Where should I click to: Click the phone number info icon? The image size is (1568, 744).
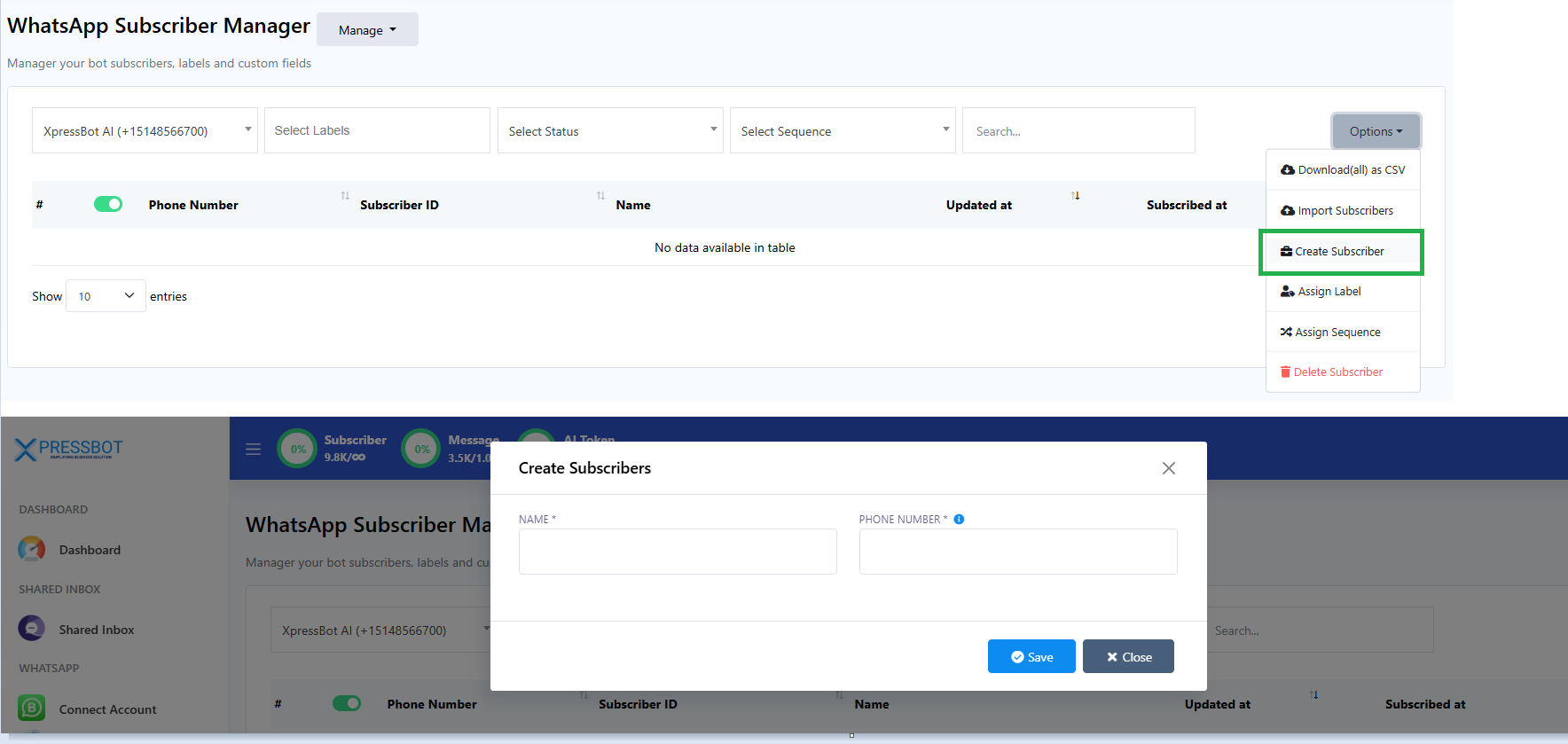[x=959, y=520]
